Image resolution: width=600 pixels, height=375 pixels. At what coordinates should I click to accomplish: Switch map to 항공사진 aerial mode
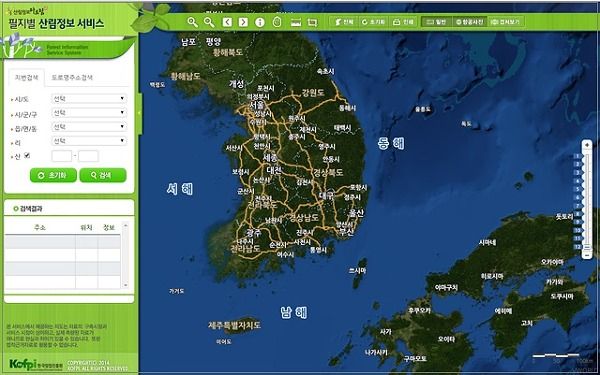469,22
